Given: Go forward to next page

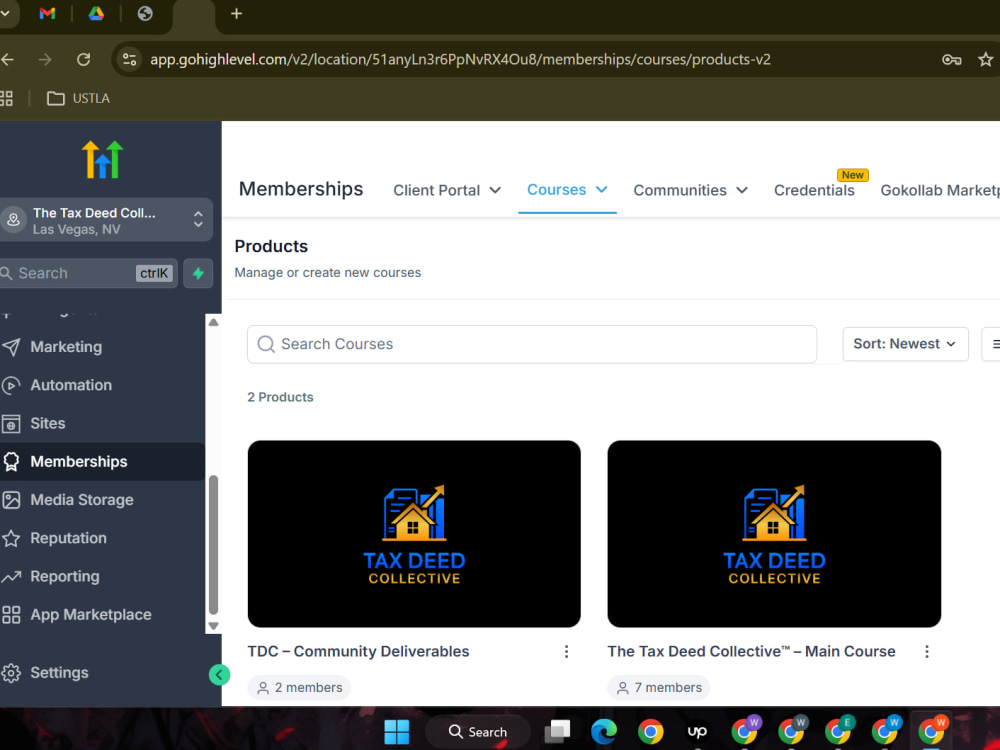Looking at the screenshot, I should tap(45, 59).
